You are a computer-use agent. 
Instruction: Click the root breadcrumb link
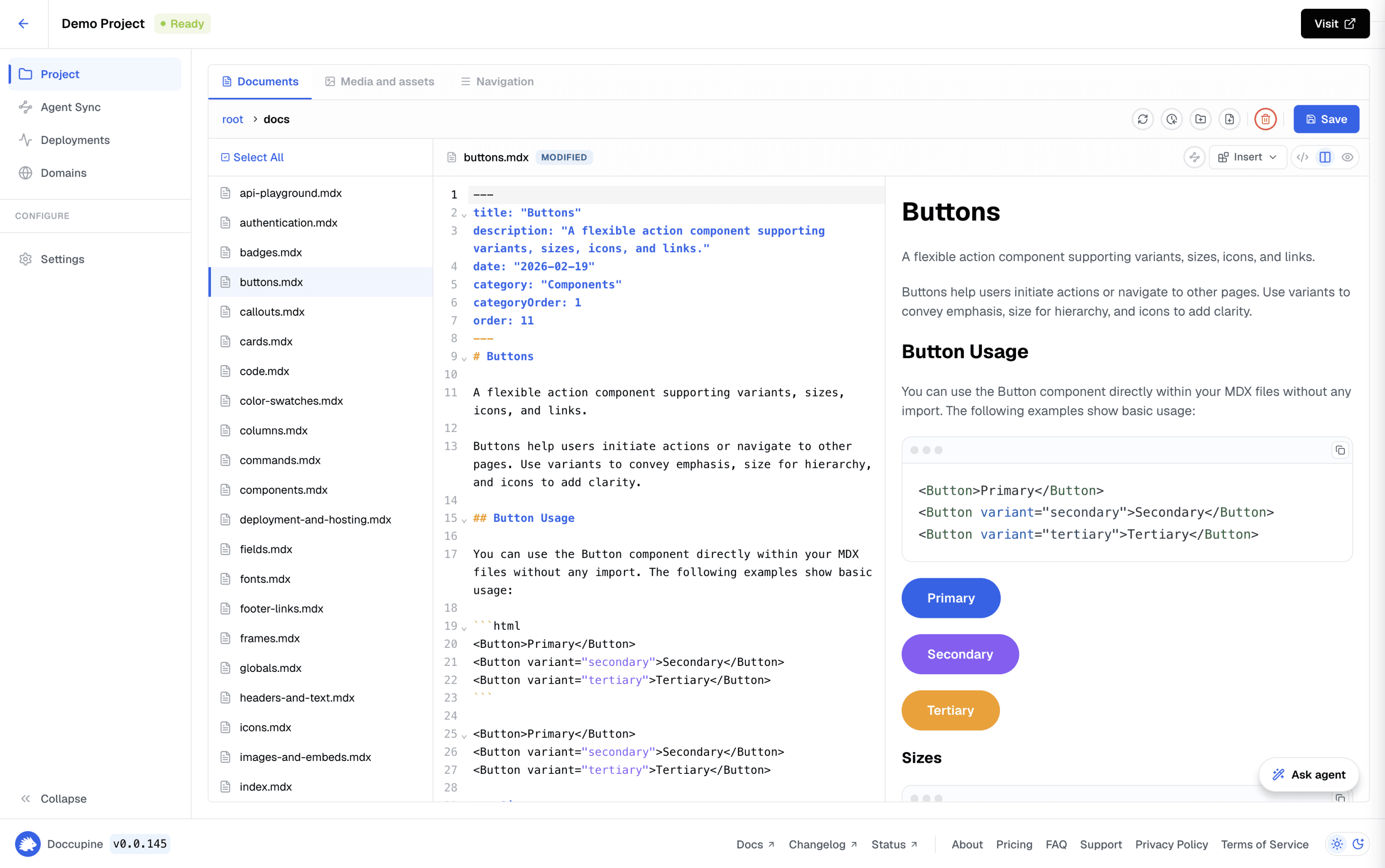click(x=233, y=119)
